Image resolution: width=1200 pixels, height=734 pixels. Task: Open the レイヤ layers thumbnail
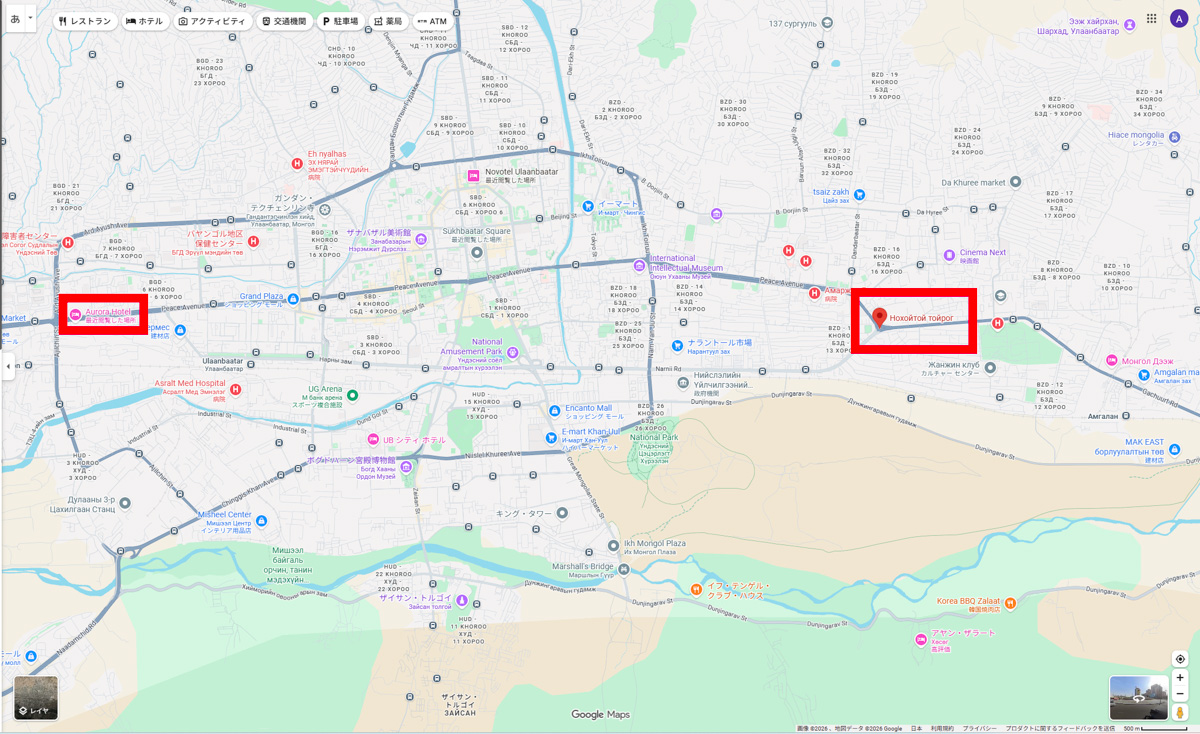pyautogui.click(x=36, y=698)
